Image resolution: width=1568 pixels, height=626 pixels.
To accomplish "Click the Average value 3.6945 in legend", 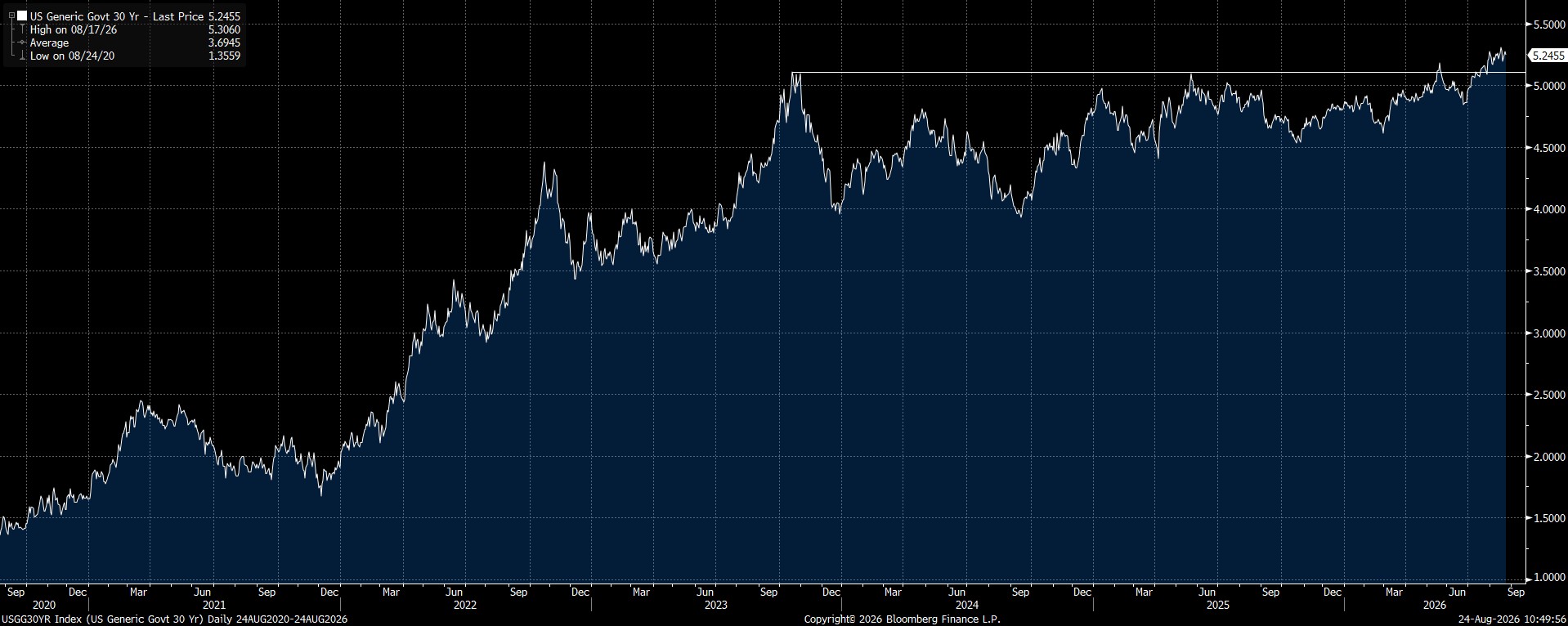I will [224, 42].
